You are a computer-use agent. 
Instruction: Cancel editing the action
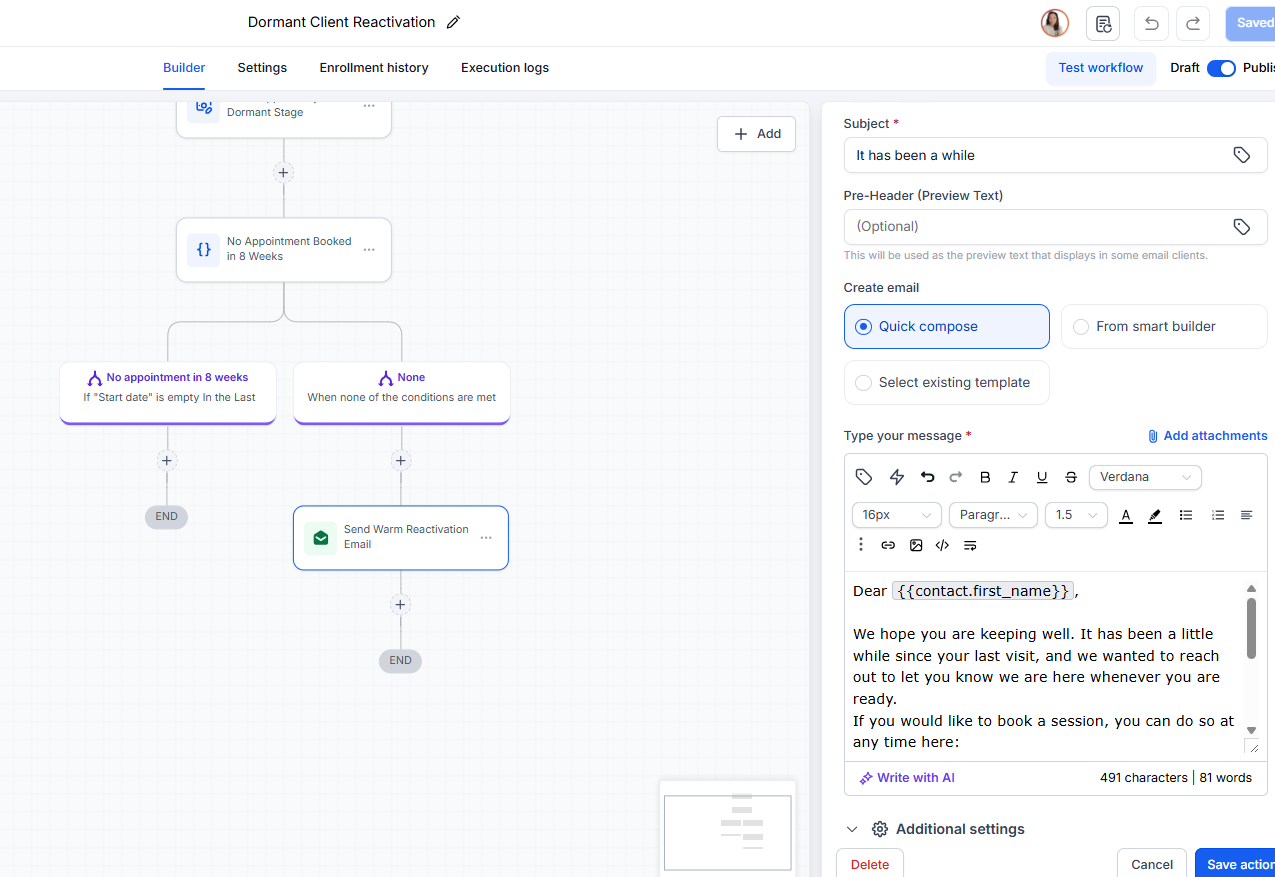coord(1152,864)
